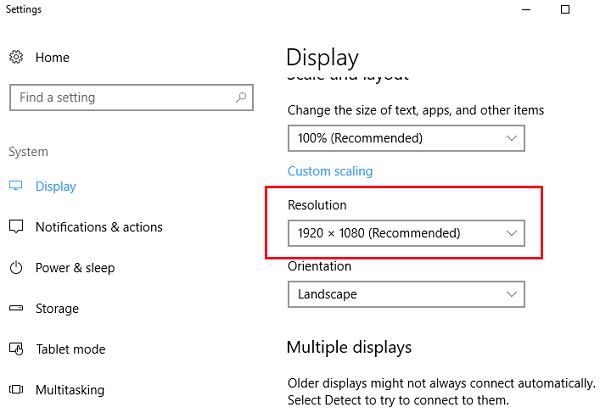Viewport: 600px width, 413px height.
Task: Click the Notifications & actions icon
Action: [x=16, y=227]
